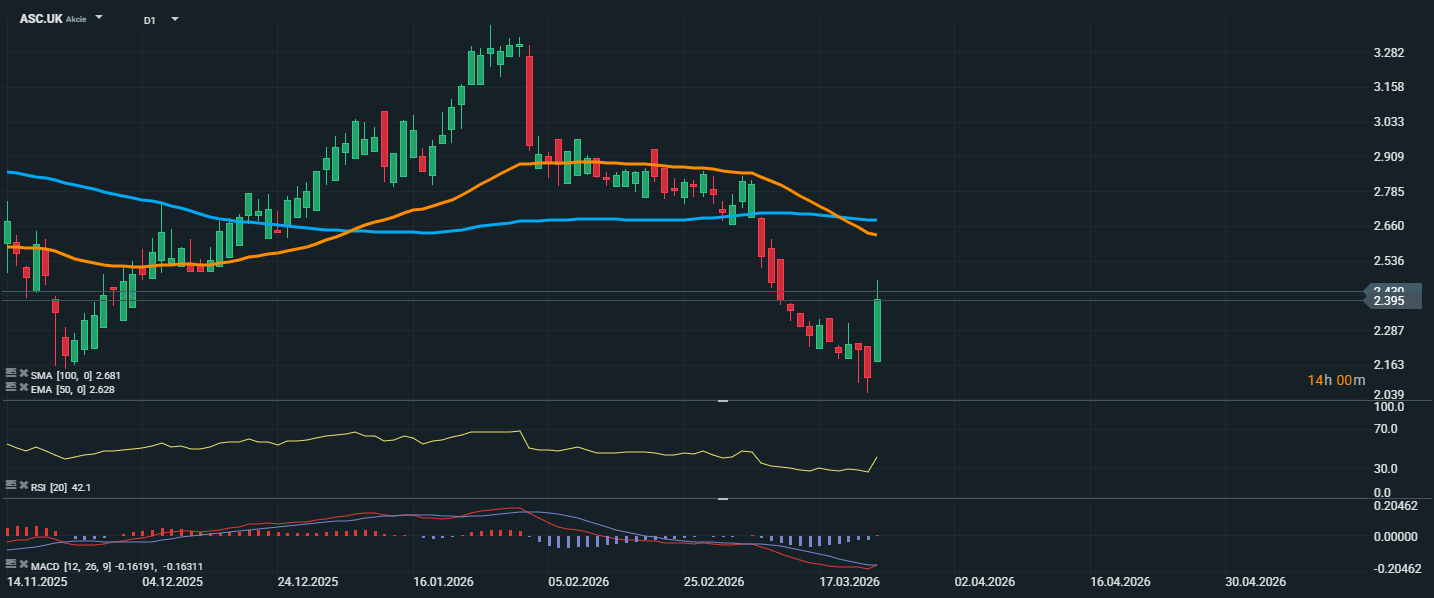The width and height of the screenshot is (1434, 598).
Task: Click the ASC.UK symbol name
Action: click(41, 19)
